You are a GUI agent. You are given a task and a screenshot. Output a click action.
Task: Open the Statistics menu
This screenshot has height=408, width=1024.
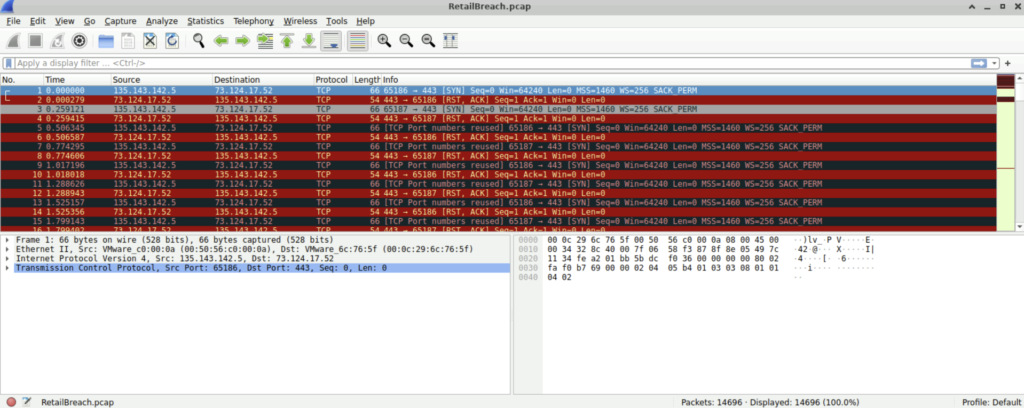pyautogui.click(x=205, y=20)
